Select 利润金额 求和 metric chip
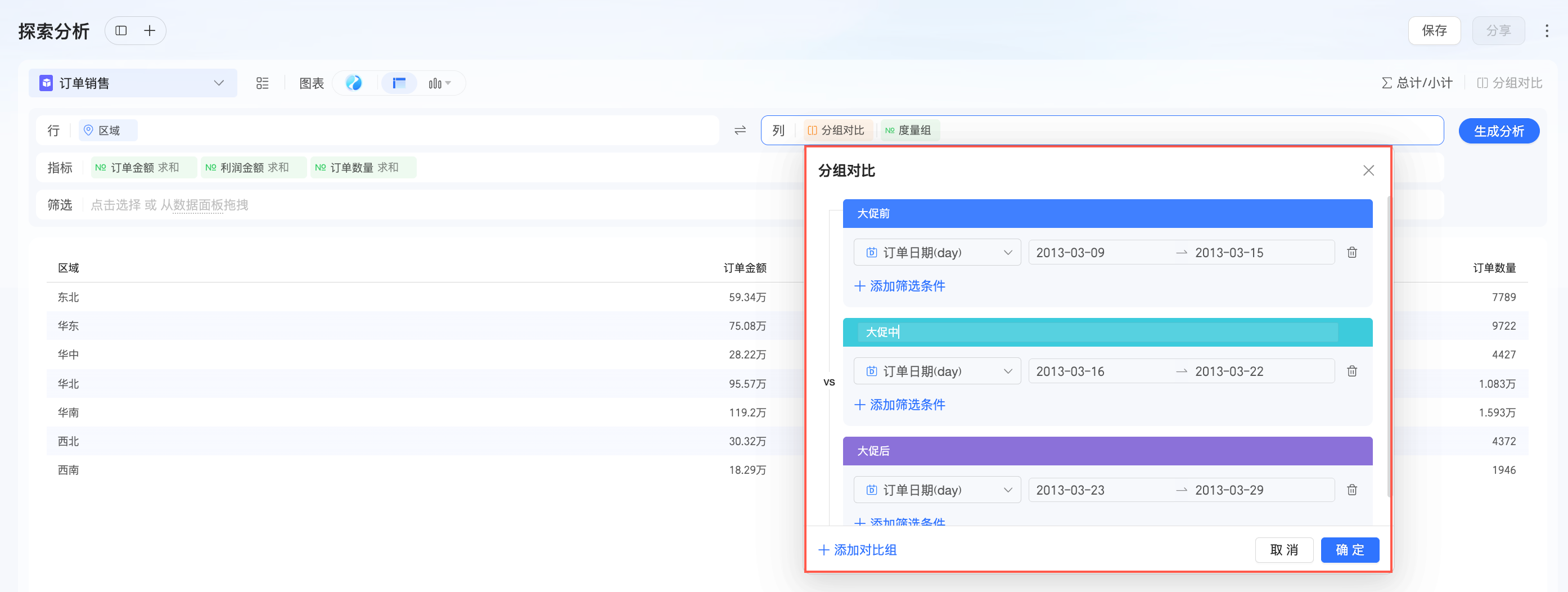1568x592 pixels. point(253,168)
